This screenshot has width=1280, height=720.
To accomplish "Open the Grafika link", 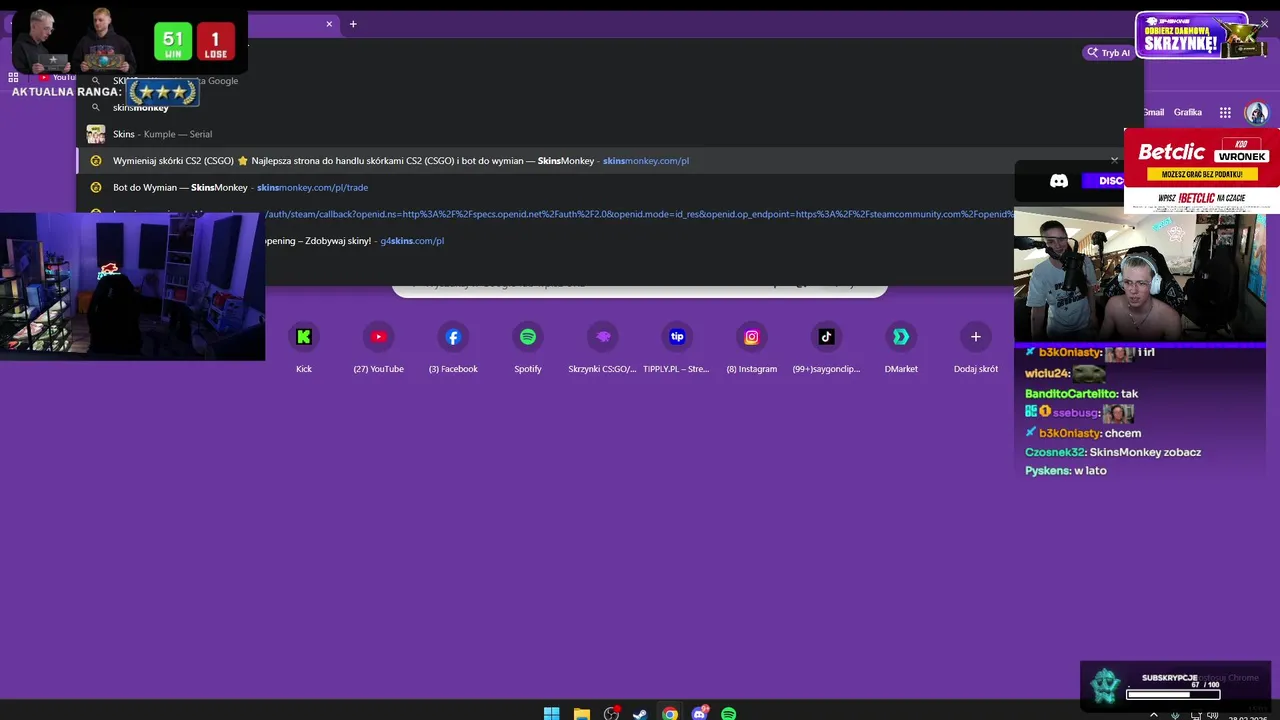I will pyautogui.click(x=1188, y=112).
